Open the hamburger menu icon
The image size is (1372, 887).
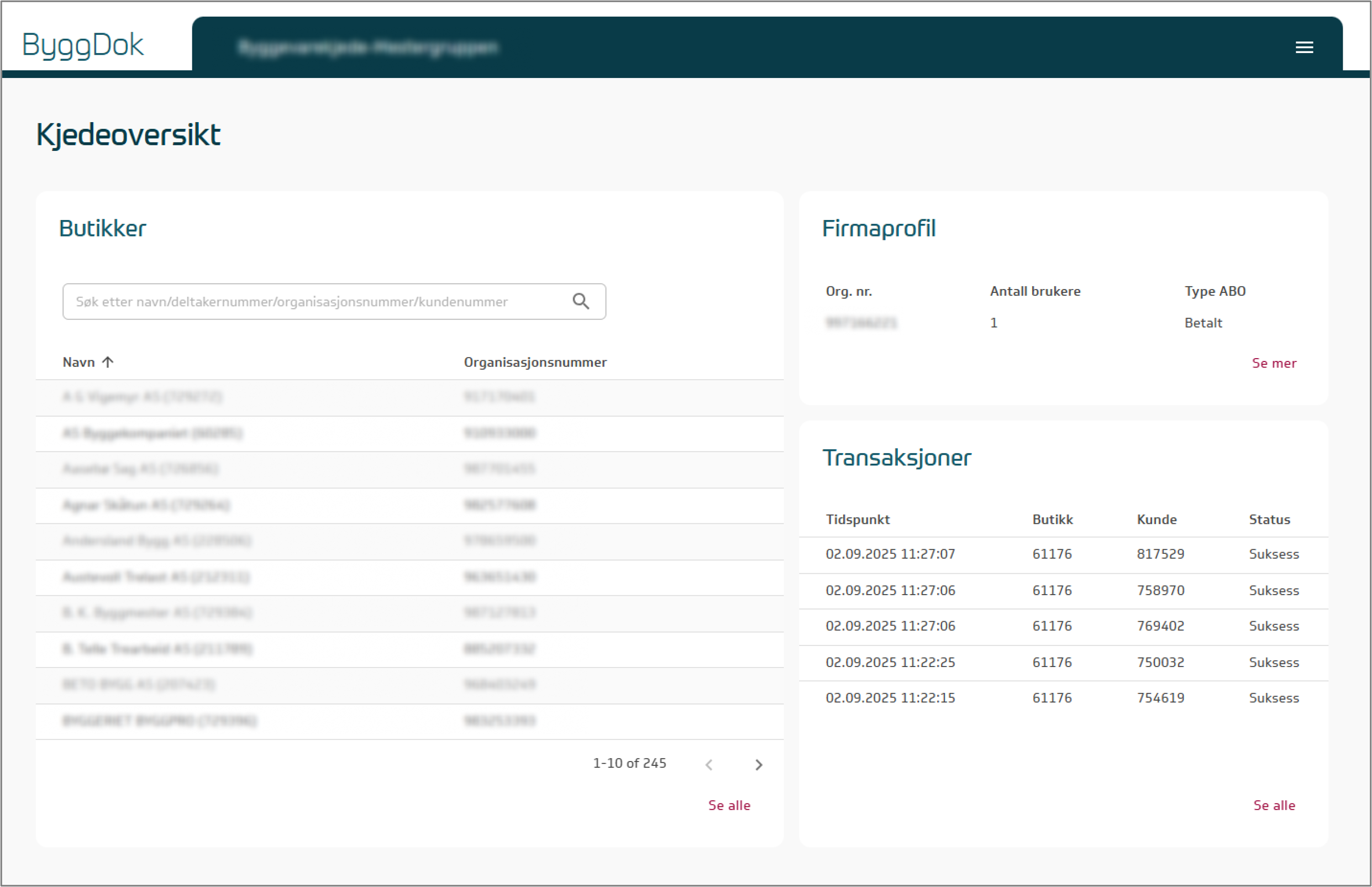pyautogui.click(x=1304, y=47)
